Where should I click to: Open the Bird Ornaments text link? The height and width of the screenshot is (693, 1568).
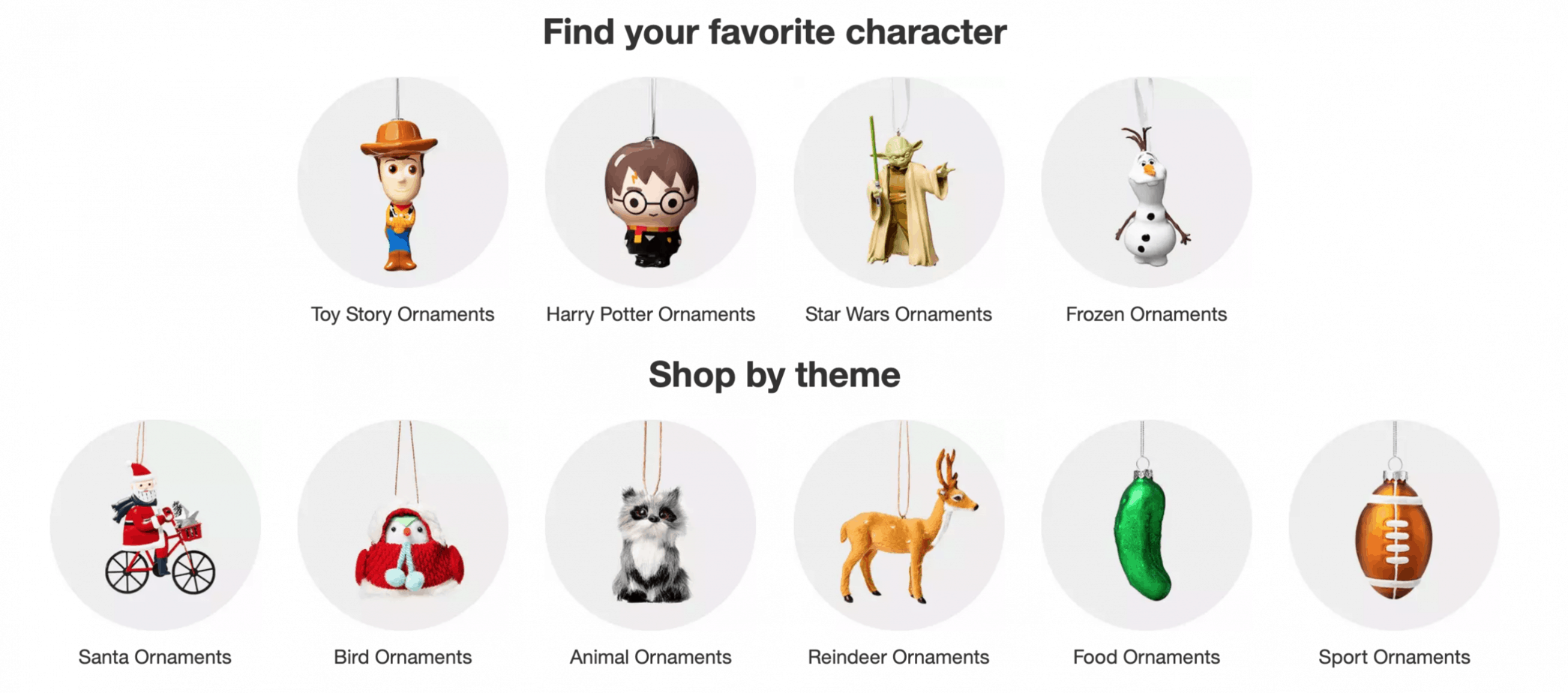(x=403, y=657)
